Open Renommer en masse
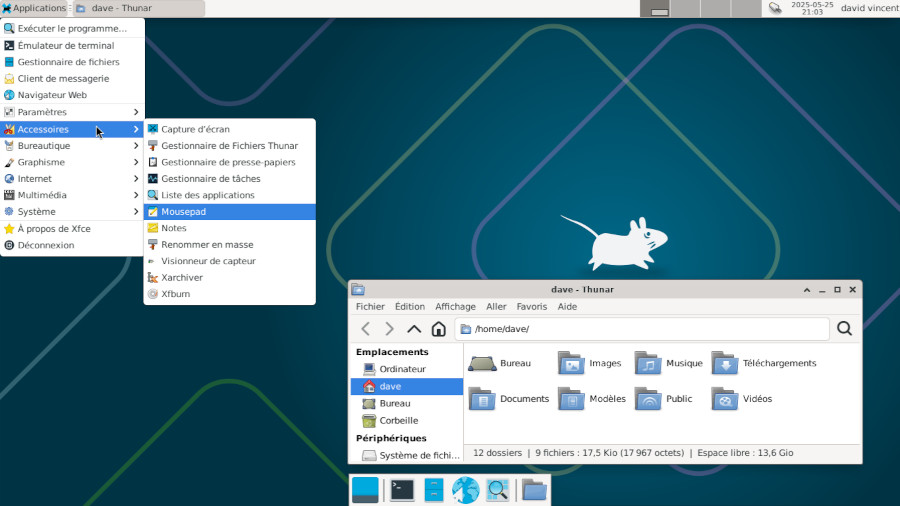 click(230, 244)
